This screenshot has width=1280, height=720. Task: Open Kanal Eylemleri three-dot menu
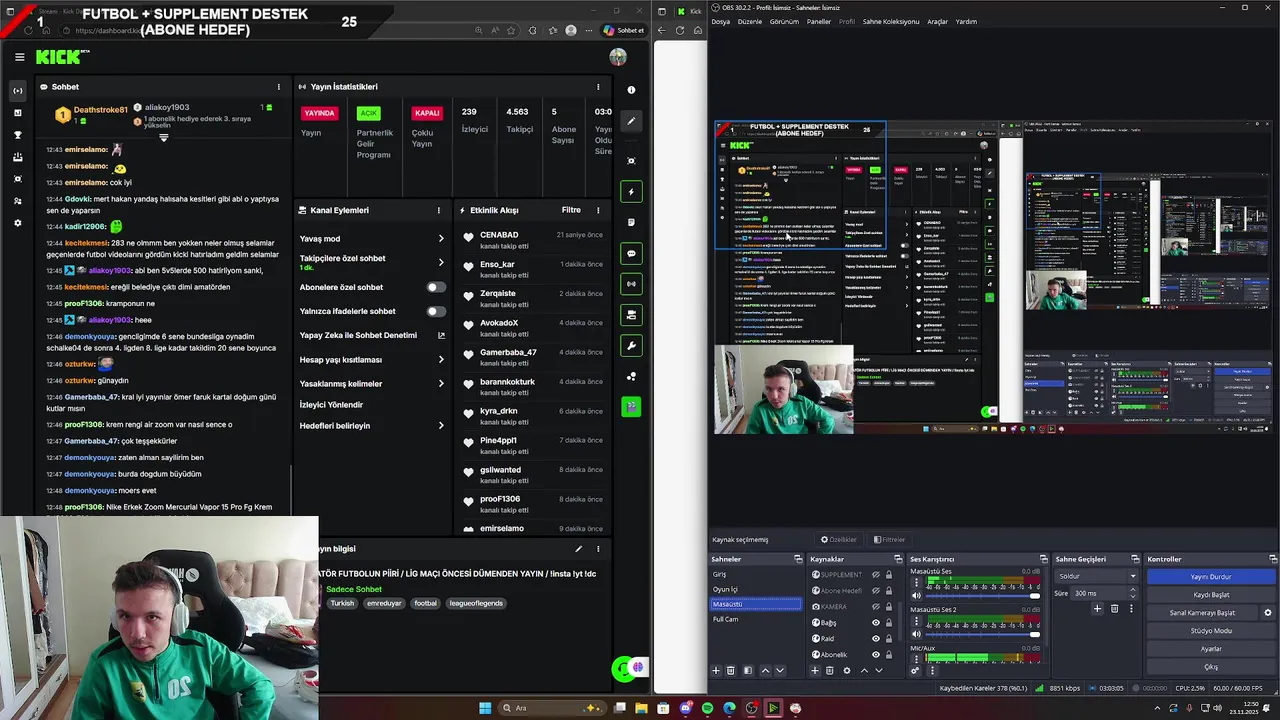click(x=438, y=210)
